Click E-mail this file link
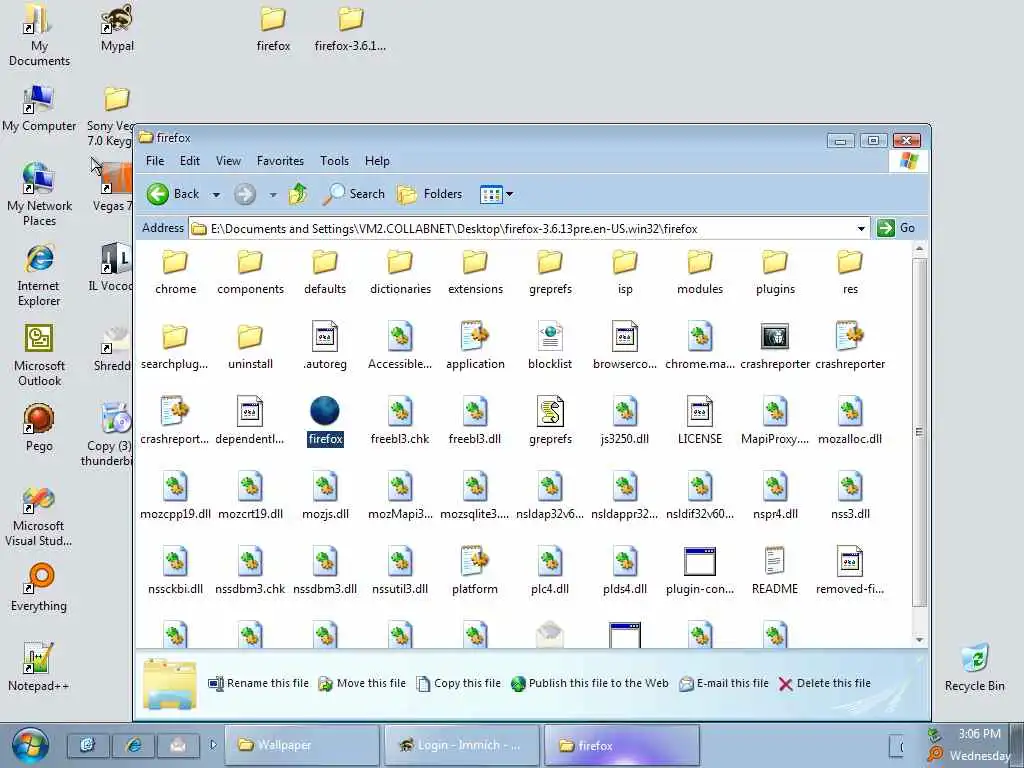Image resolution: width=1024 pixels, height=768 pixels. coord(724,683)
